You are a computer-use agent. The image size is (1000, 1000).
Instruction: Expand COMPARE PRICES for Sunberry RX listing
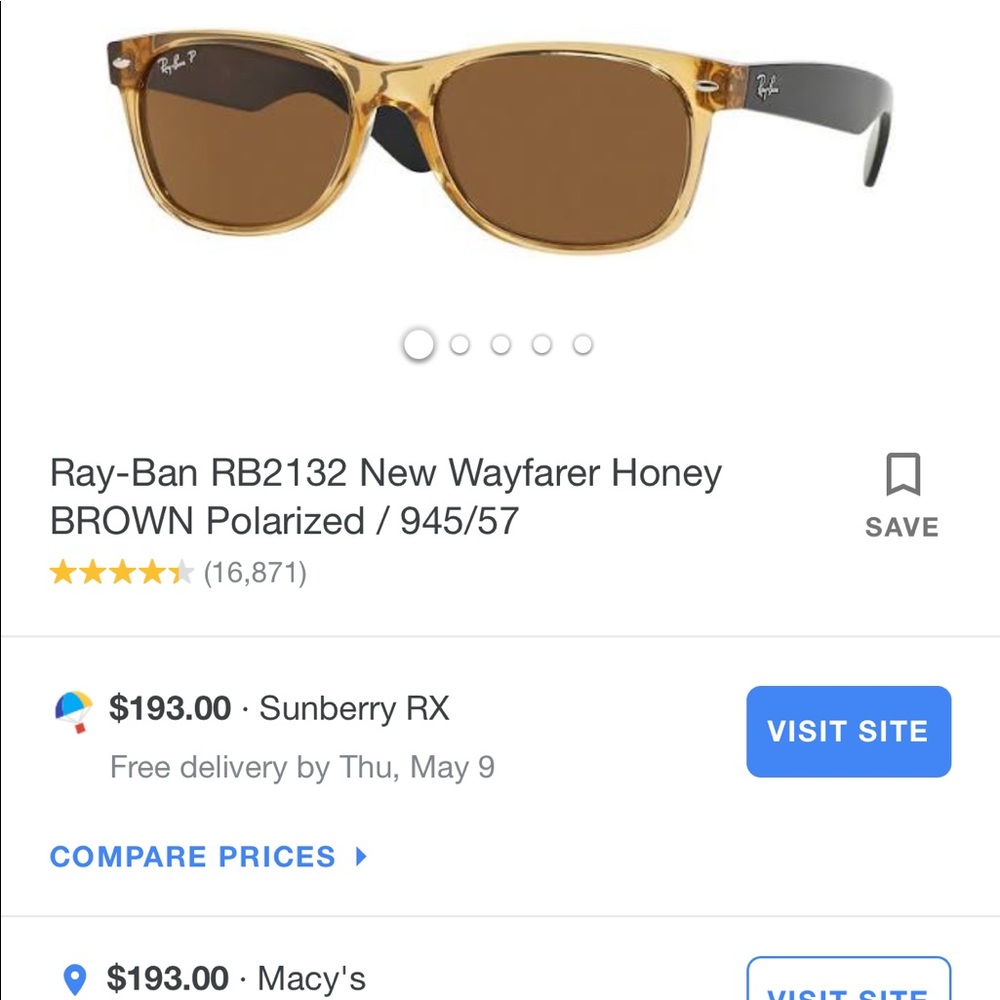pos(192,857)
